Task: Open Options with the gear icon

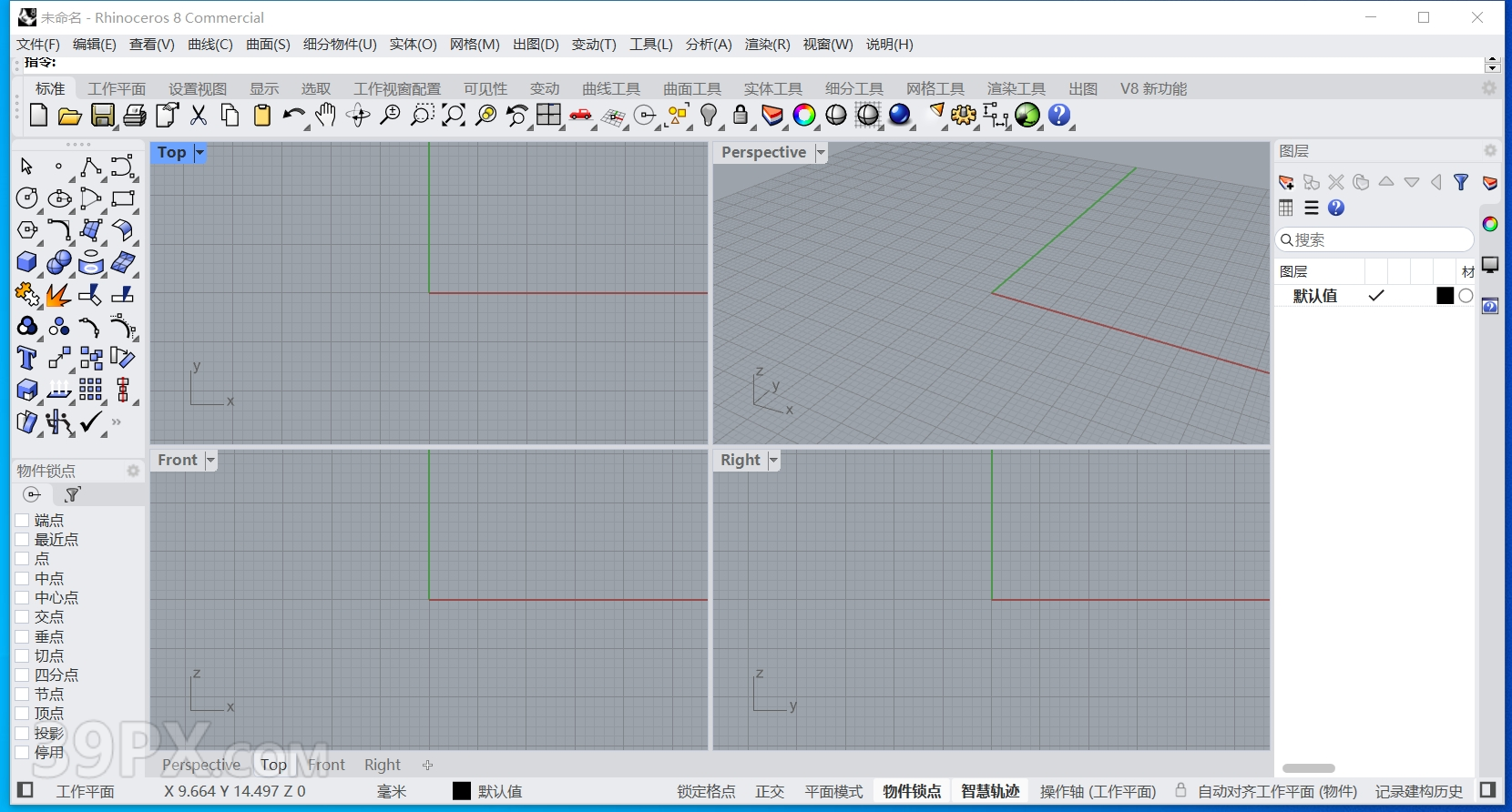Action: 964,115
